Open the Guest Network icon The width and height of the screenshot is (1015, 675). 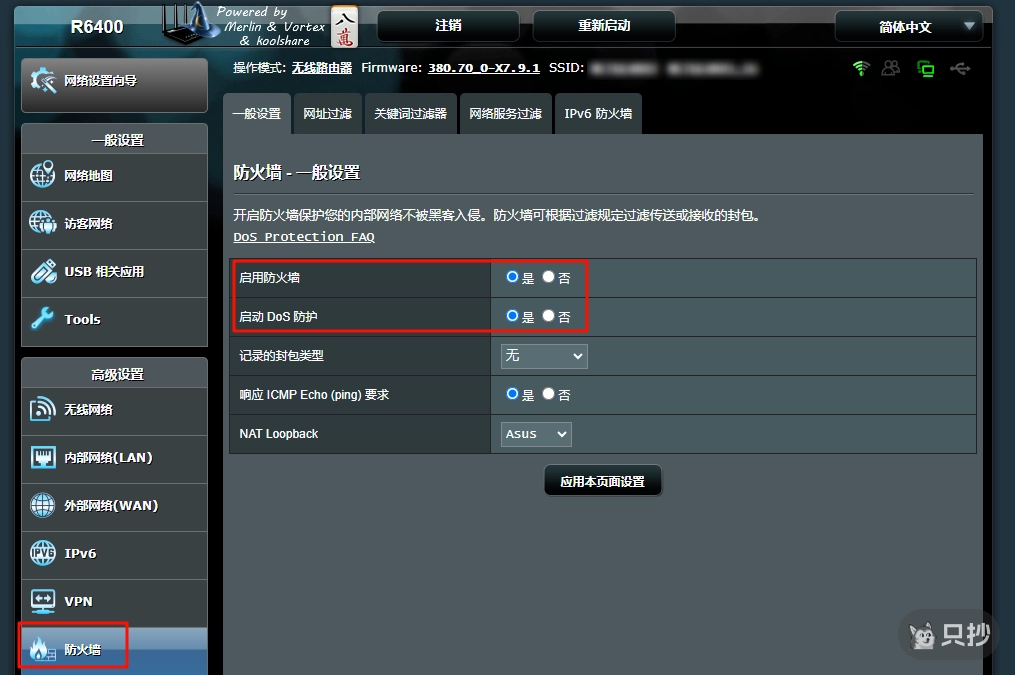(x=43, y=223)
